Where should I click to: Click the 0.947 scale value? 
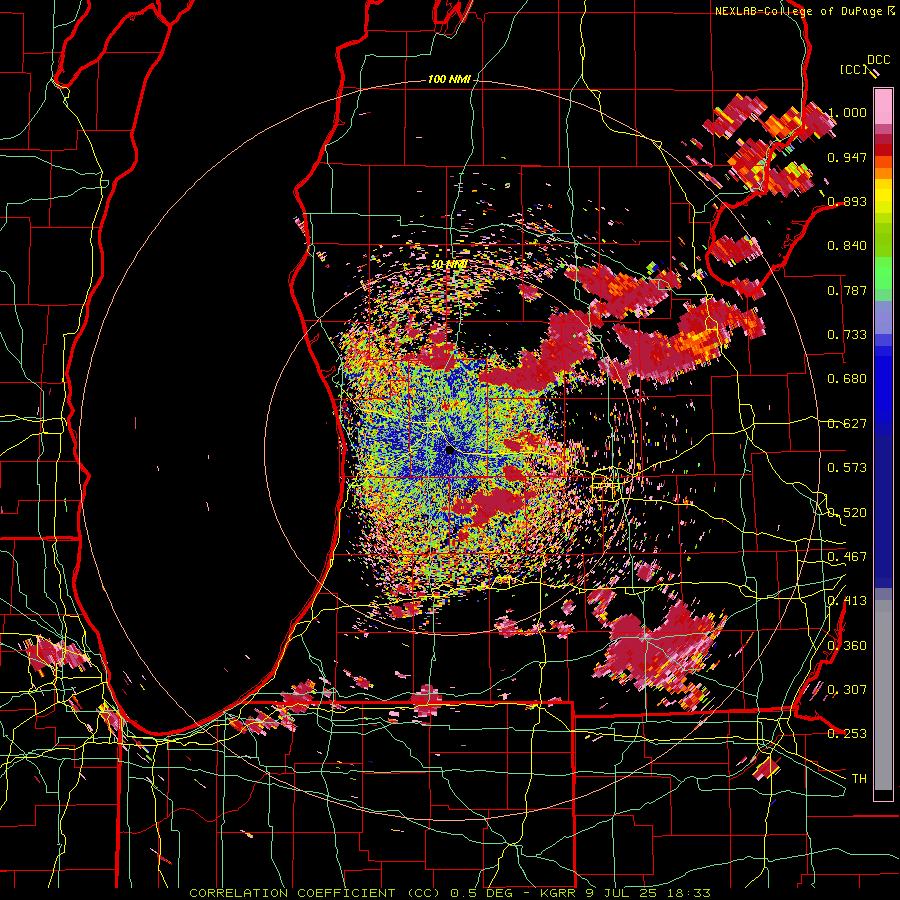click(847, 157)
